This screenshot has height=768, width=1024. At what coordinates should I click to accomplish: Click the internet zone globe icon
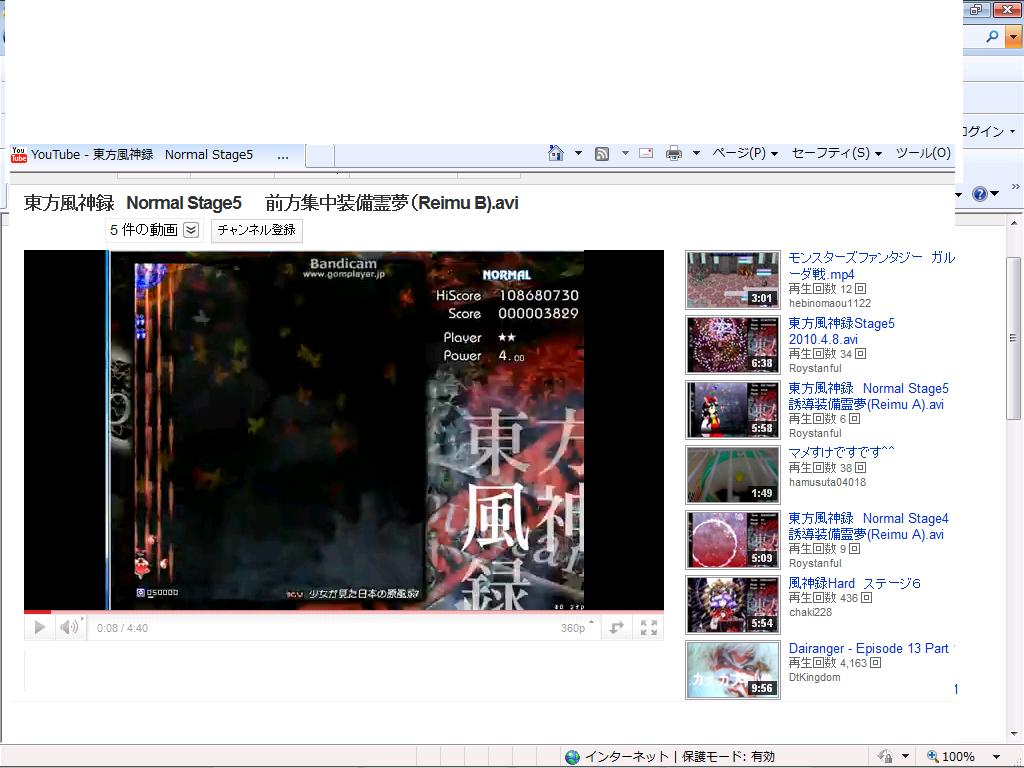click(x=572, y=757)
